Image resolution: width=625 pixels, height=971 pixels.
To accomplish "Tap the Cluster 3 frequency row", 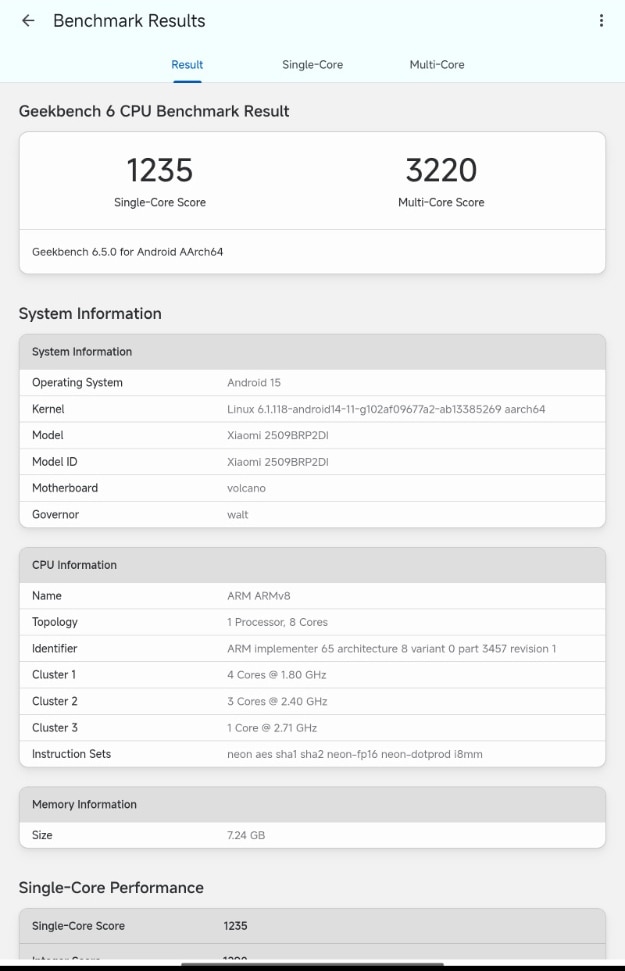I will pyautogui.click(x=312, y=728).
